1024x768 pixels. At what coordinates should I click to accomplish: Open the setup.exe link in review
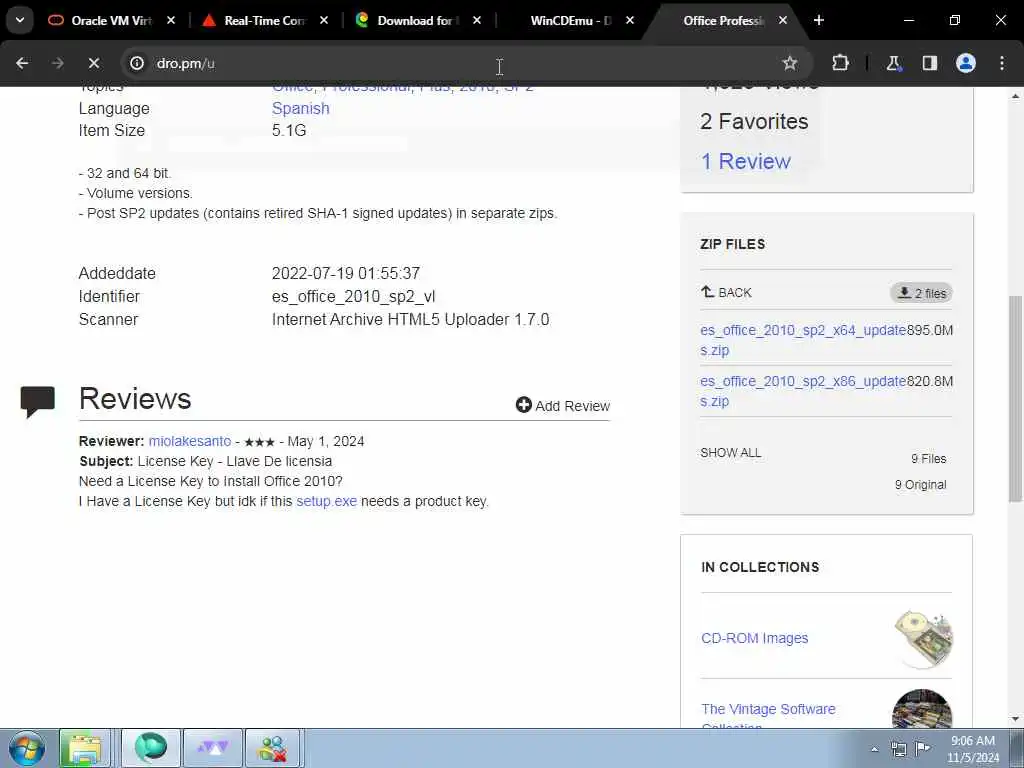[327, 502]
